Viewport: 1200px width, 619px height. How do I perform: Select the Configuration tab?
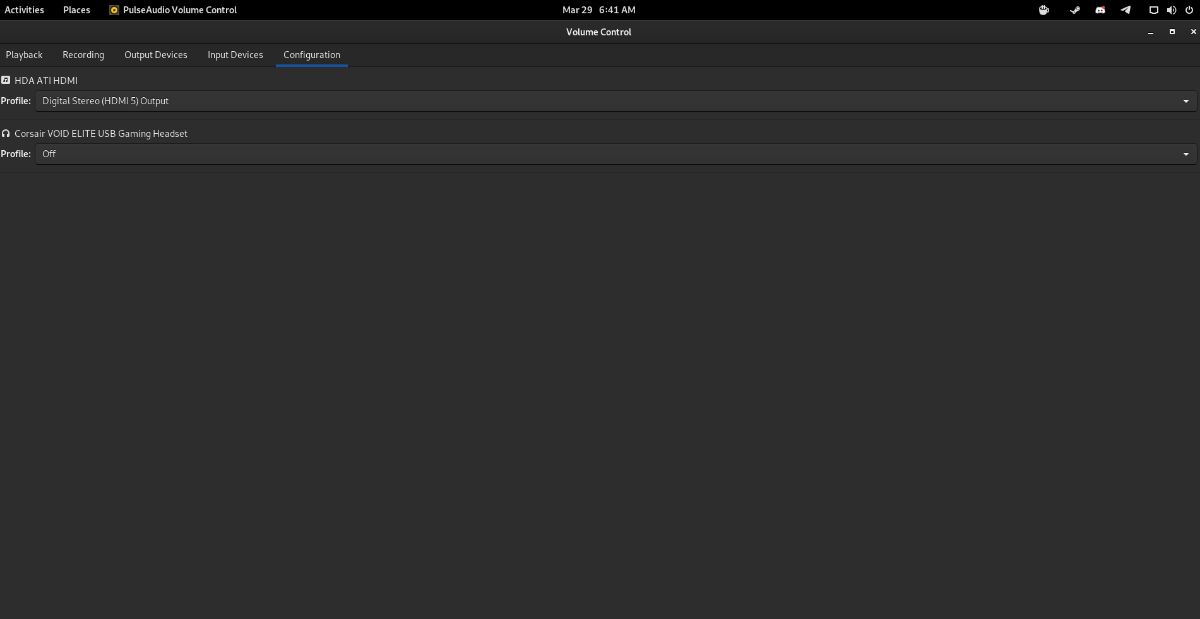pos(312,55)
